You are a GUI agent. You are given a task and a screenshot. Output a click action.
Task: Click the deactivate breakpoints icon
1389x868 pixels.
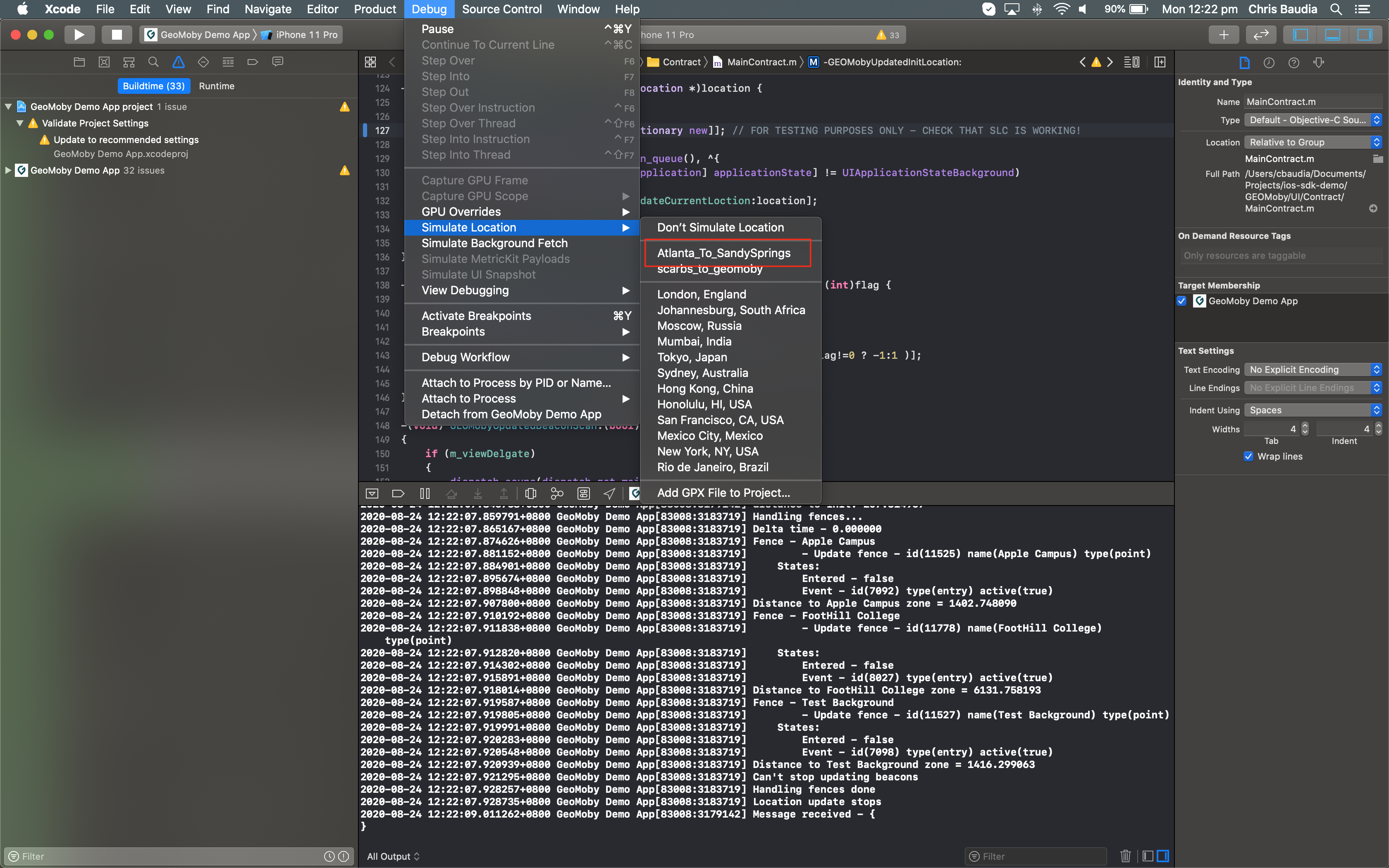pos(399,493)
